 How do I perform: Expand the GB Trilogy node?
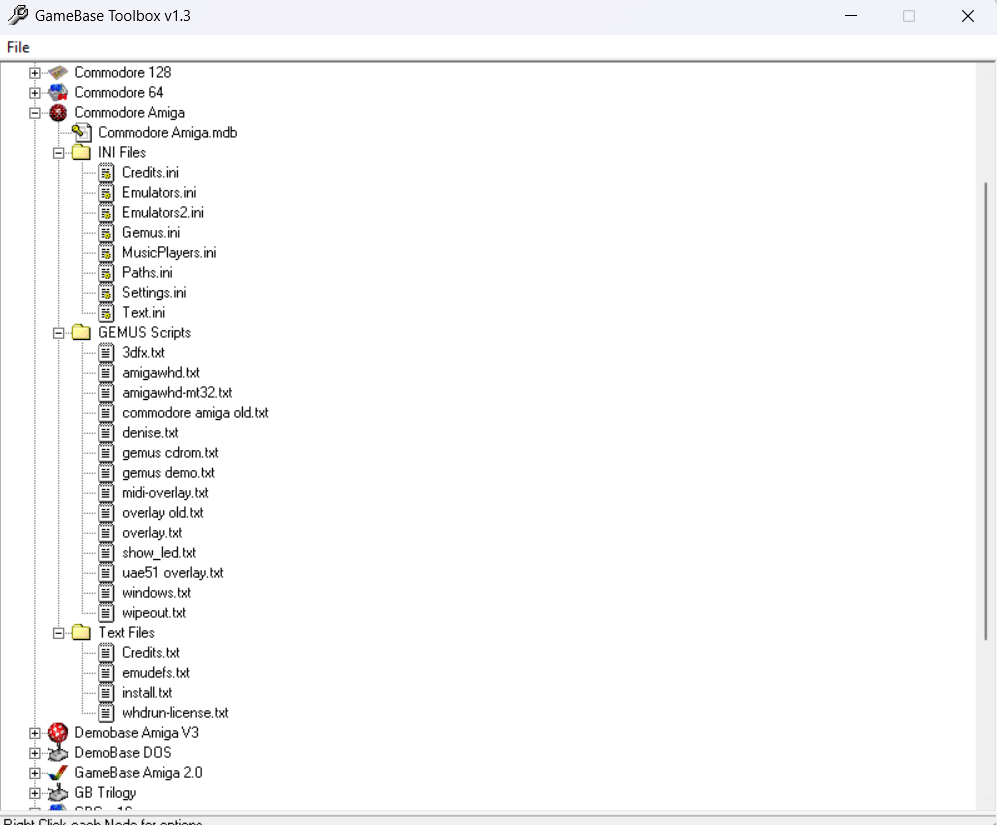[35, 794]
